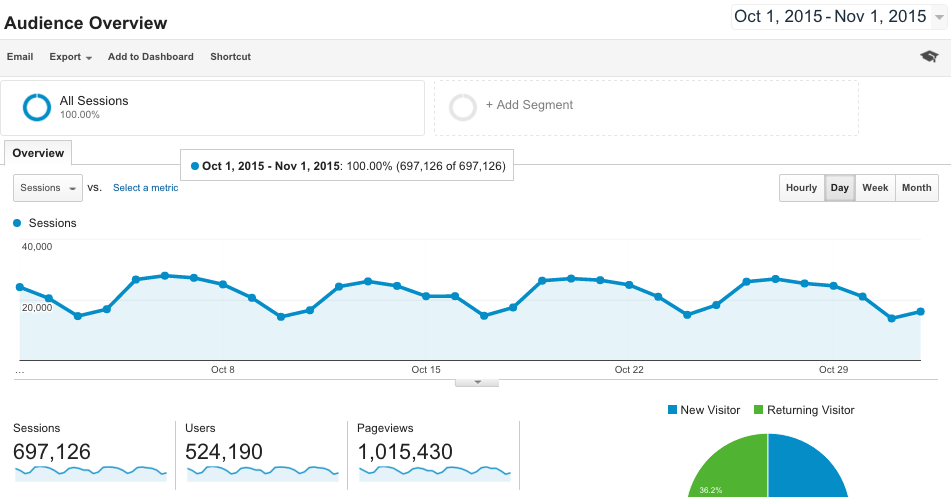
Task: Click the Sessions chart legend label
Action: point(53,223)
